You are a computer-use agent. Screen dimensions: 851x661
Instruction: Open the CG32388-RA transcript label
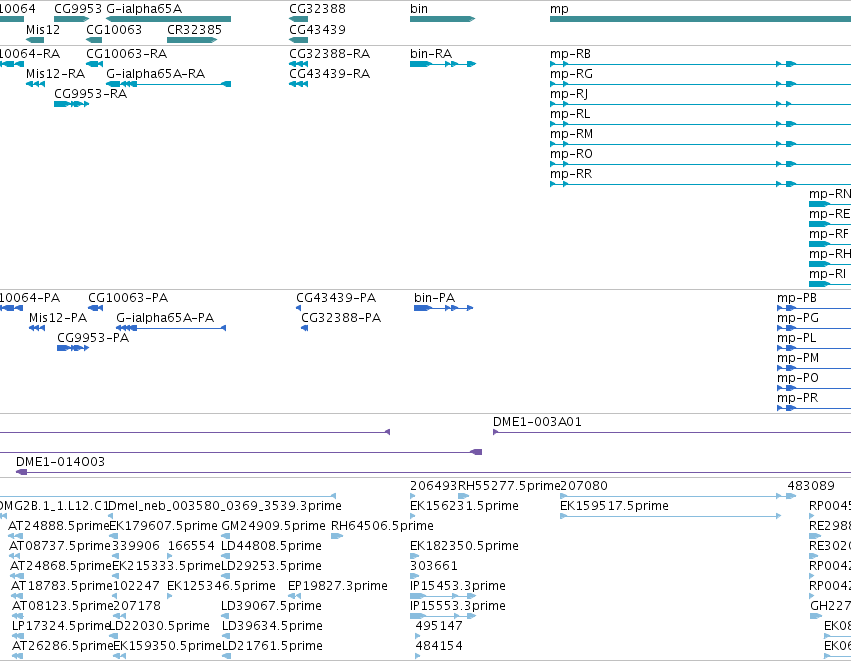329,54
